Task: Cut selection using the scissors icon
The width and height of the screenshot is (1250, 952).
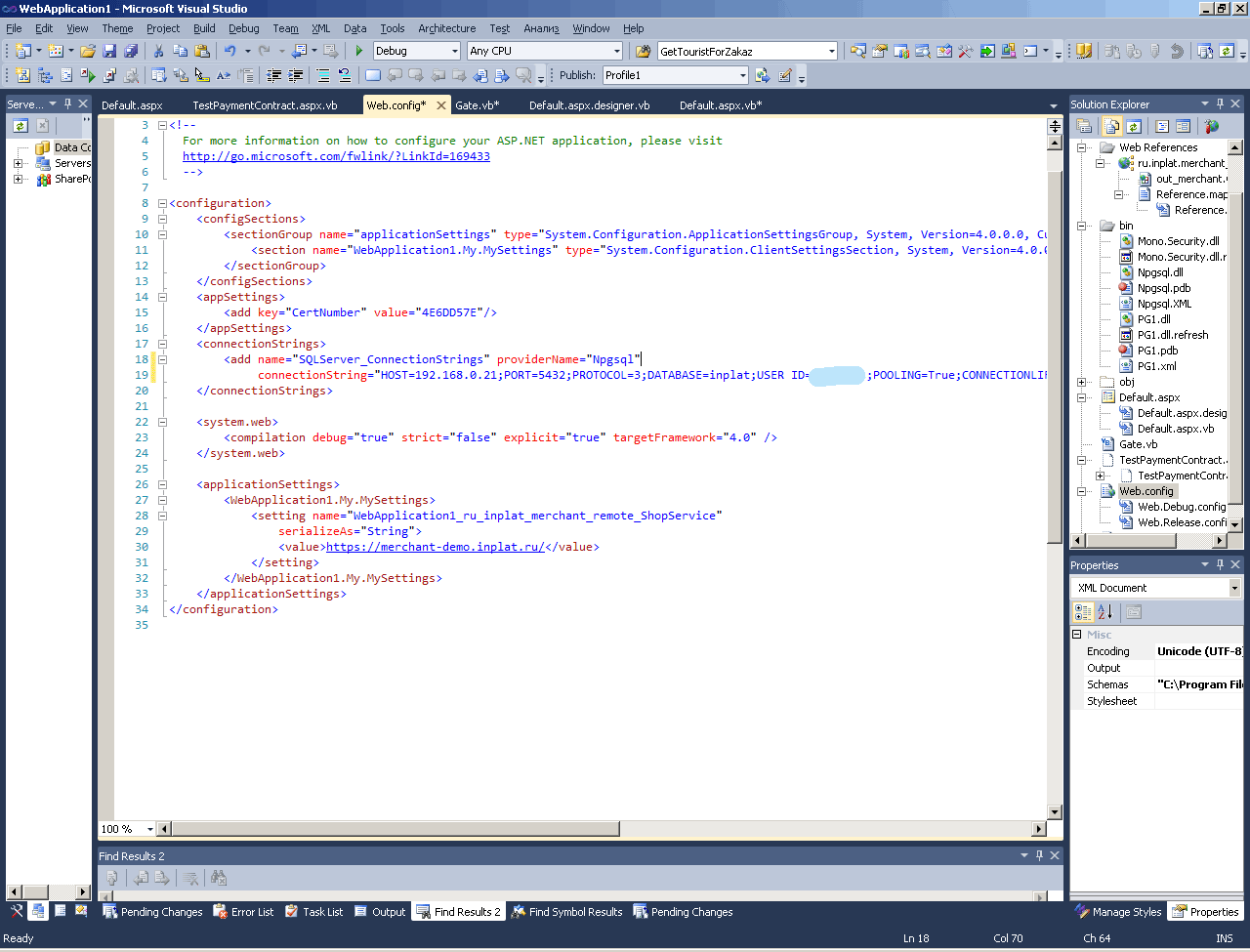Action: (159, 51)
